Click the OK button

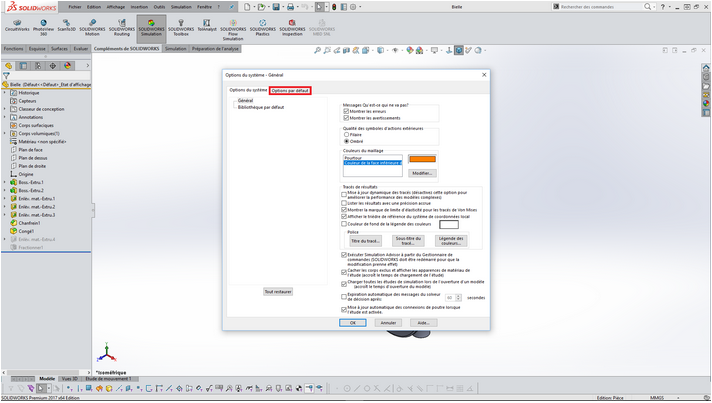352,323
